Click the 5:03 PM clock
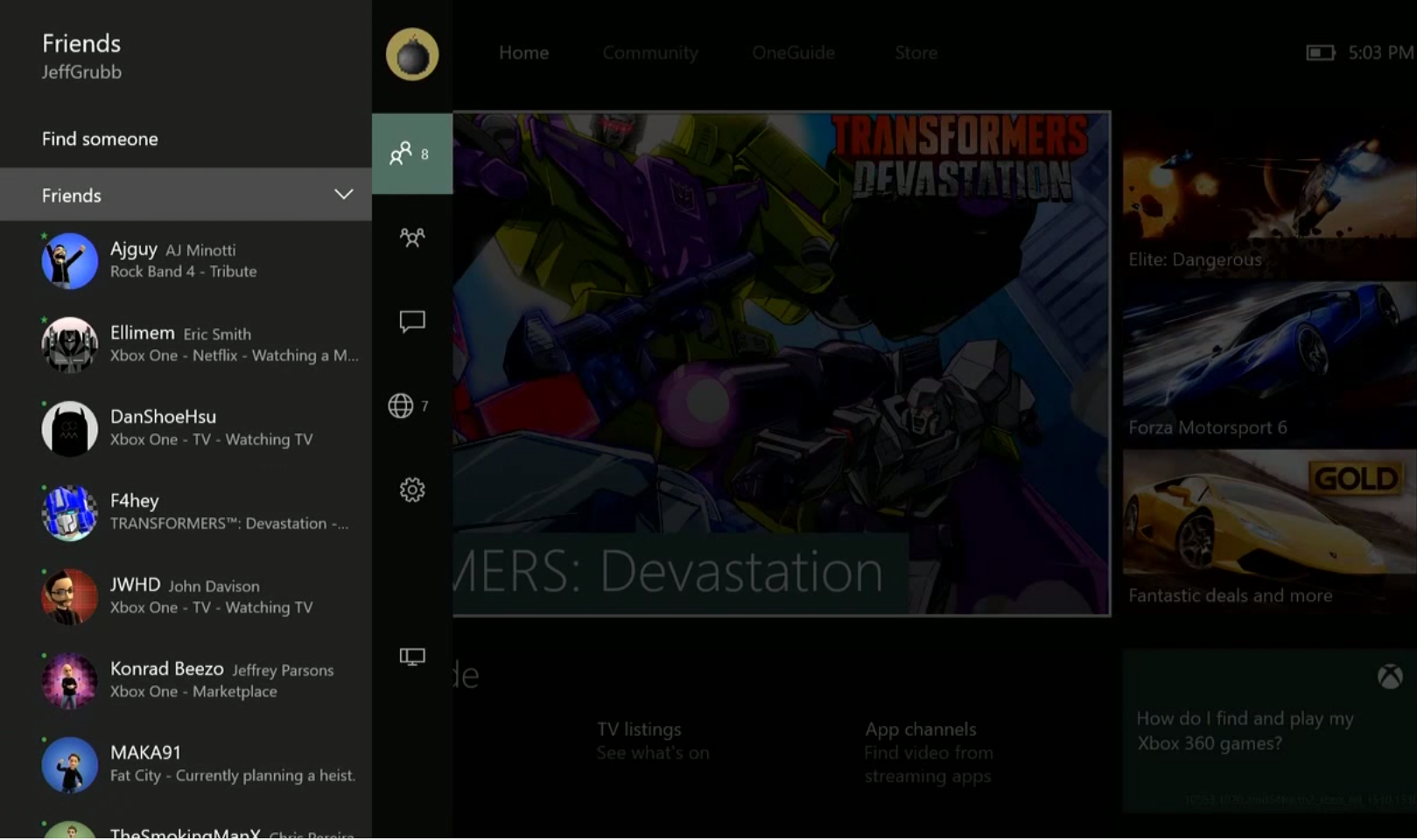 [1380, 52]
